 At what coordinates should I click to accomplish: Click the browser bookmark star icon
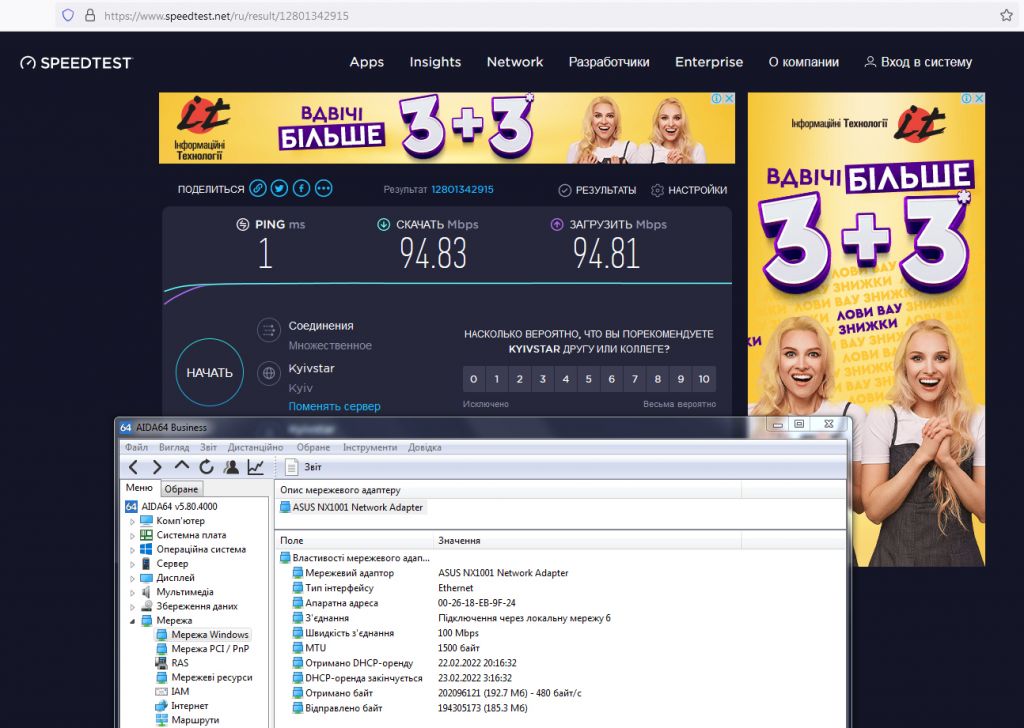coord(1006,15)
